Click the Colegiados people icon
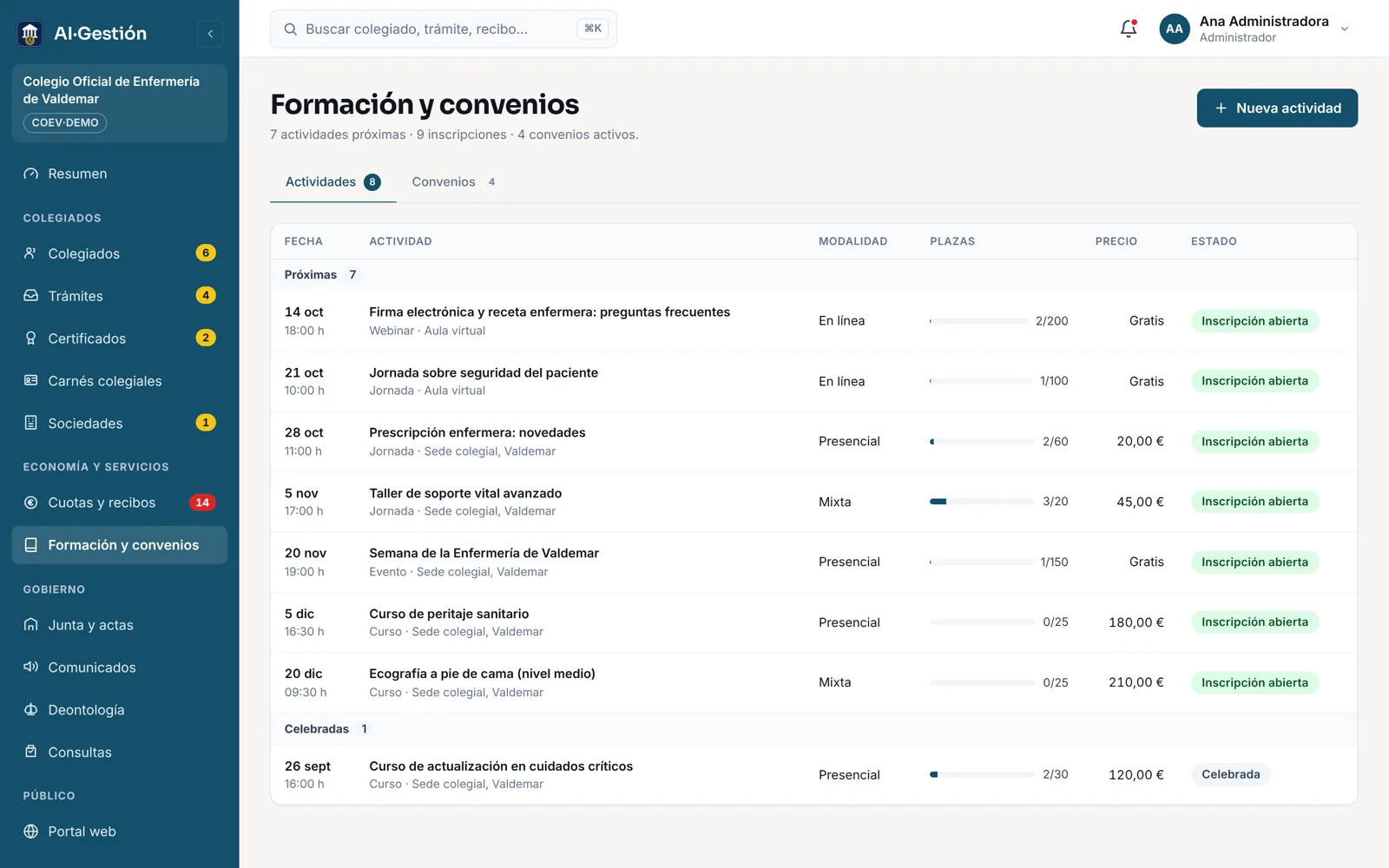Viewport: 1389px width, 868px height. pyautogui.click(x=30, y=253)
